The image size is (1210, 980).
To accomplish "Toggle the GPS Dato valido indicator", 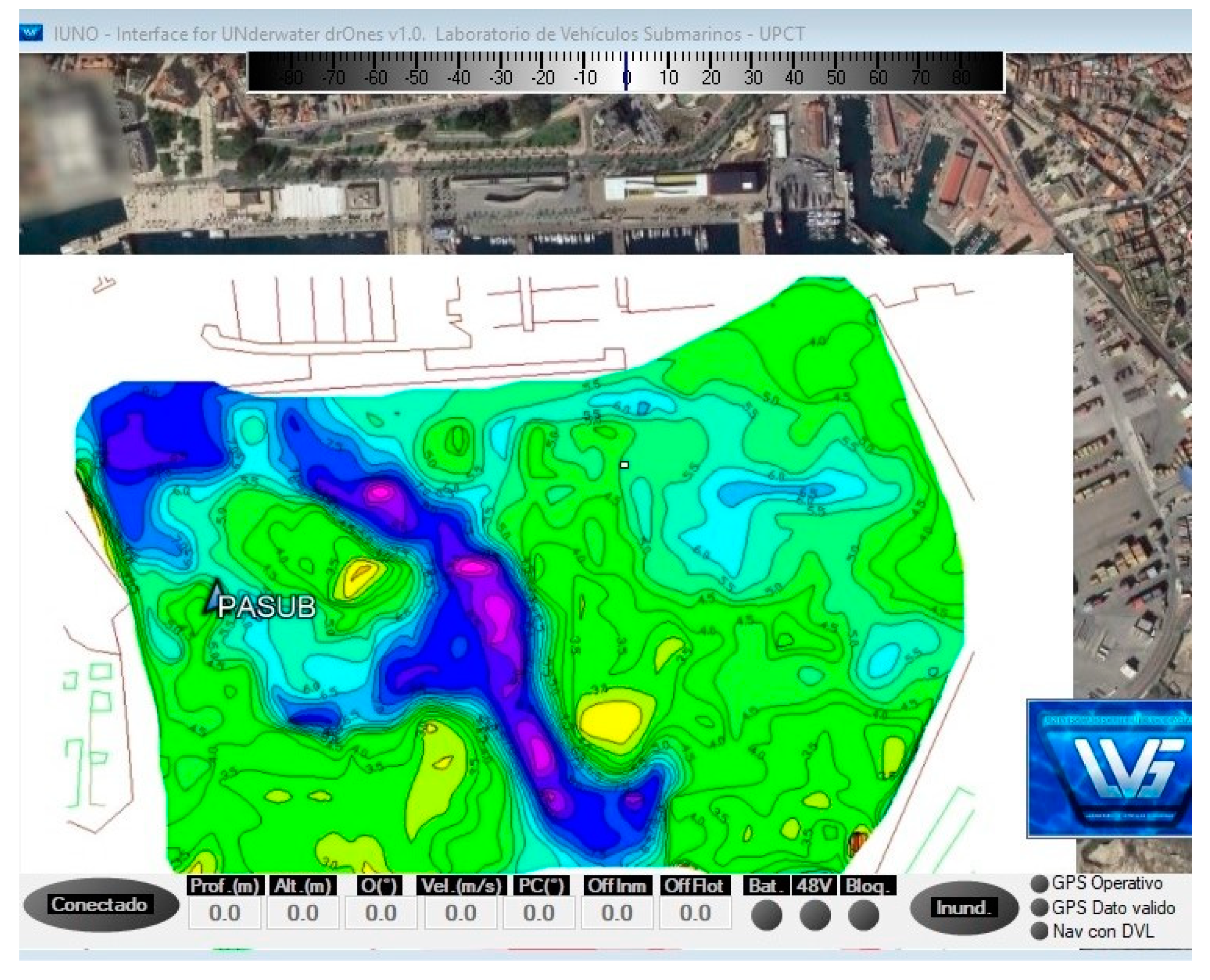I will coord(1039,908).
